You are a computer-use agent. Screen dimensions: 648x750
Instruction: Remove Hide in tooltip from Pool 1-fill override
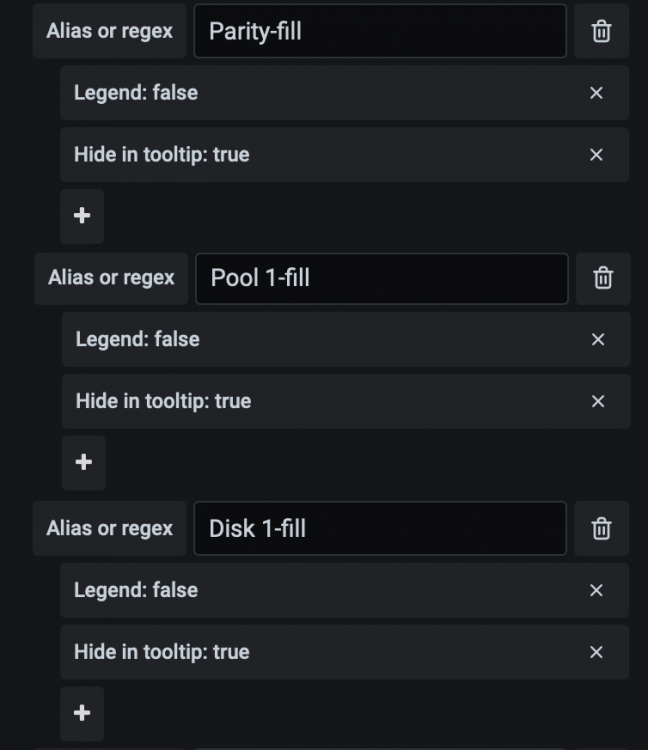coord(598,401)
